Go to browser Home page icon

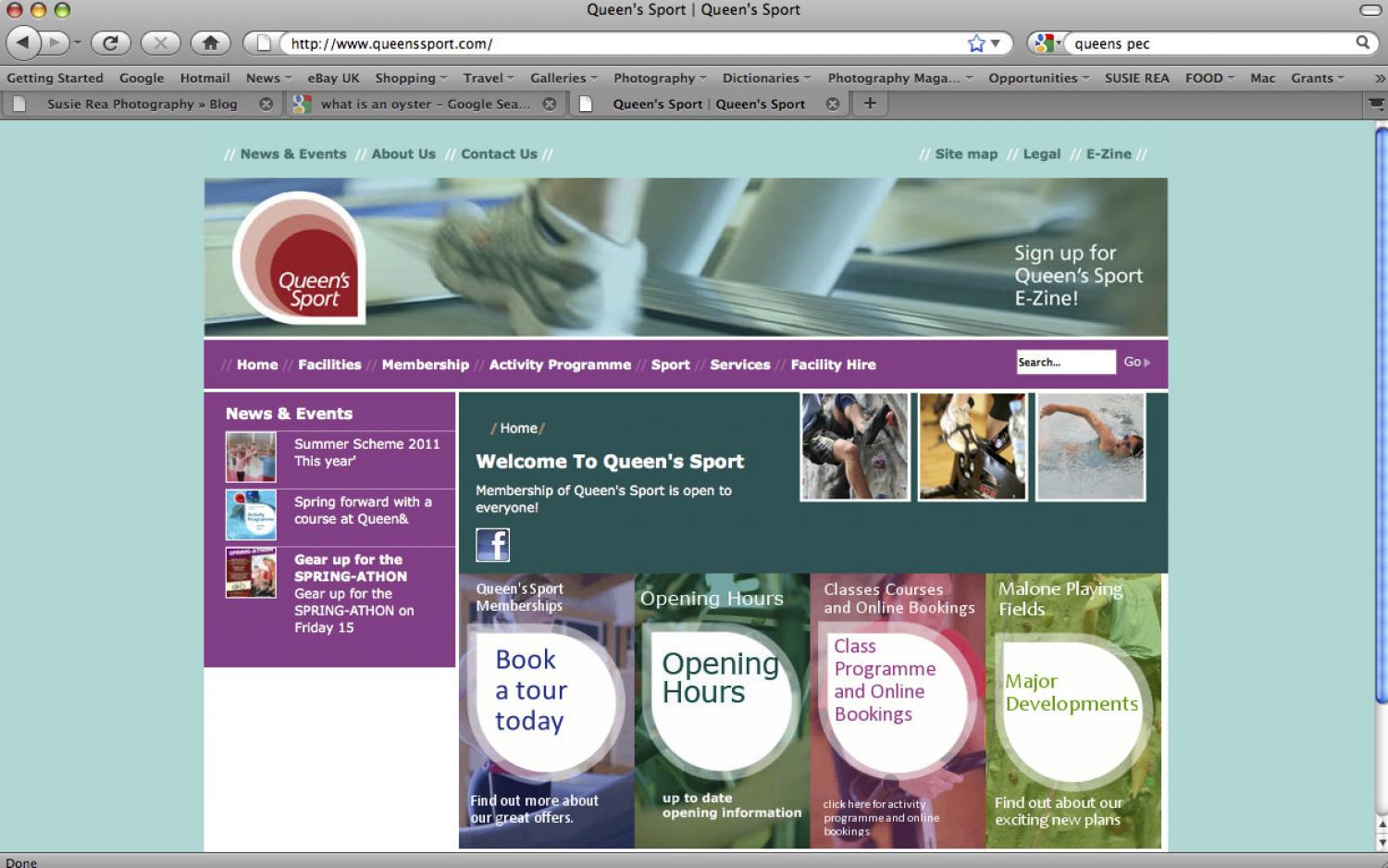point(210,43)
